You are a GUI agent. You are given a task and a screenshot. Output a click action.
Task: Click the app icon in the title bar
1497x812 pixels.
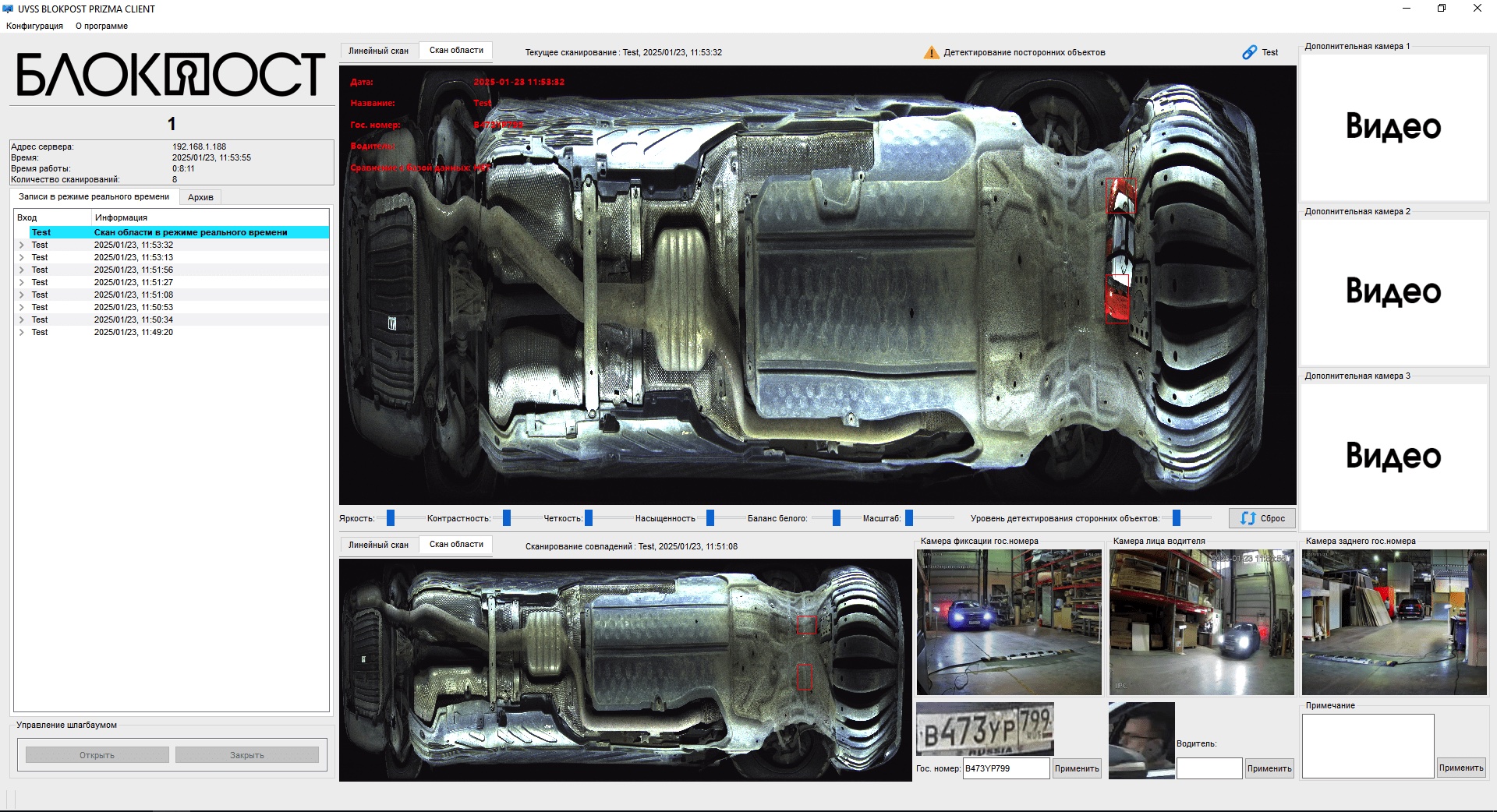coord(9,9)
